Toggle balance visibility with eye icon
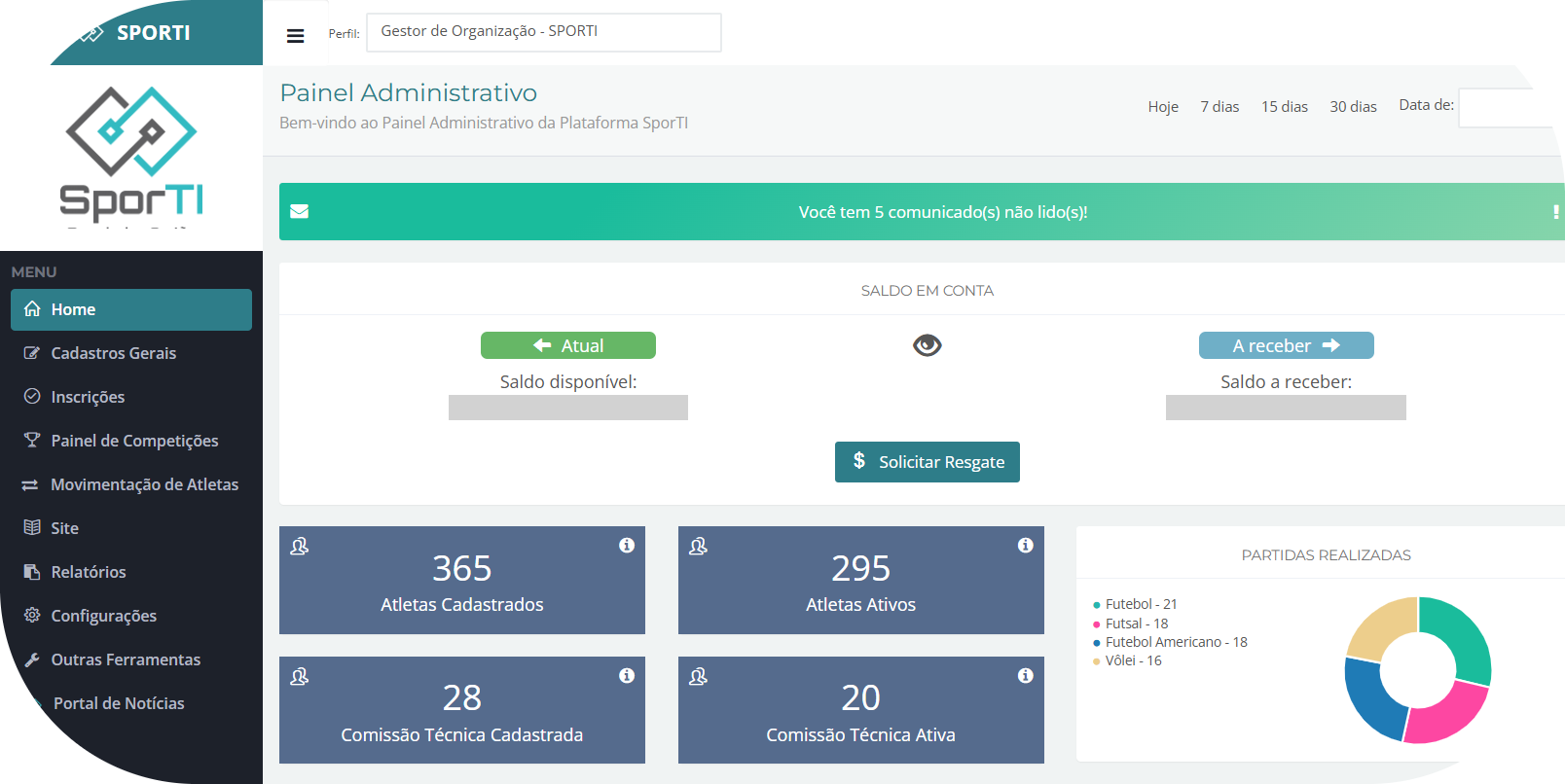1565x784 pixels. pyautogui.click(x=927, y=345)
